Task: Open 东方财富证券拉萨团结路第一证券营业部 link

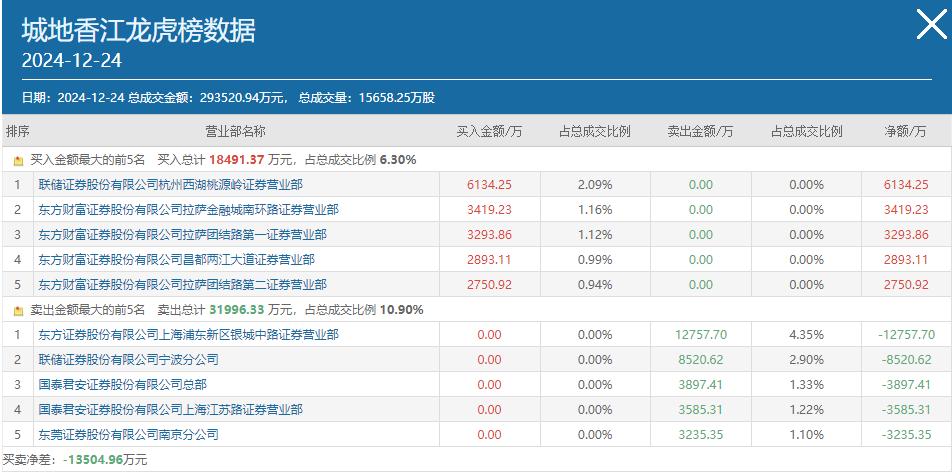Action: [x=182, y=235]
